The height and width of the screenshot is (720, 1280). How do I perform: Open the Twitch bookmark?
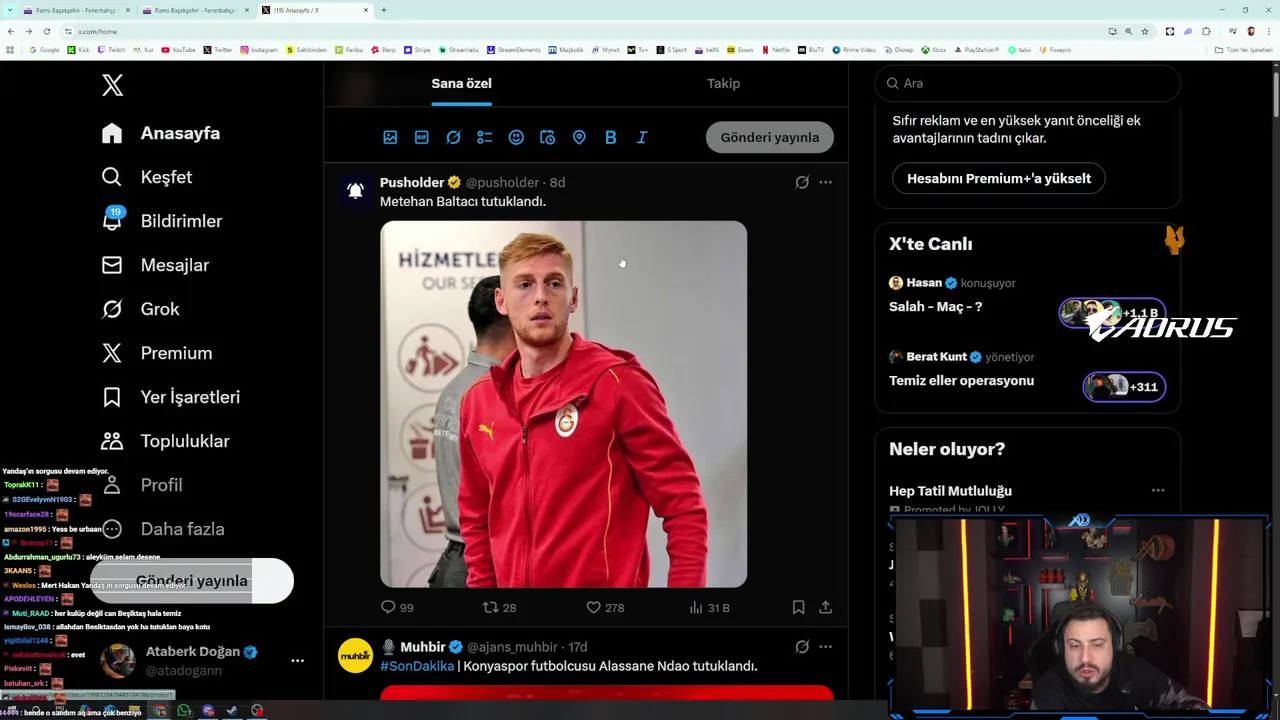(111, 50)
